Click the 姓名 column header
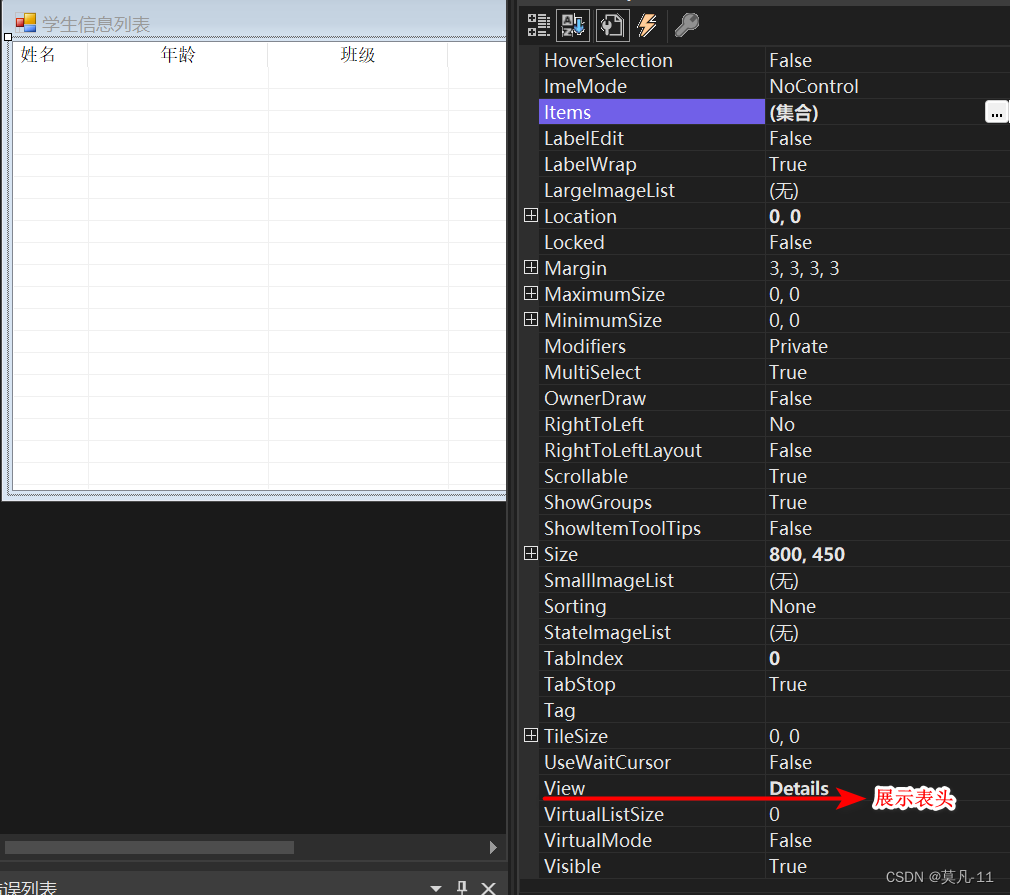This screenshot has width=1010, height=895. 40,55
